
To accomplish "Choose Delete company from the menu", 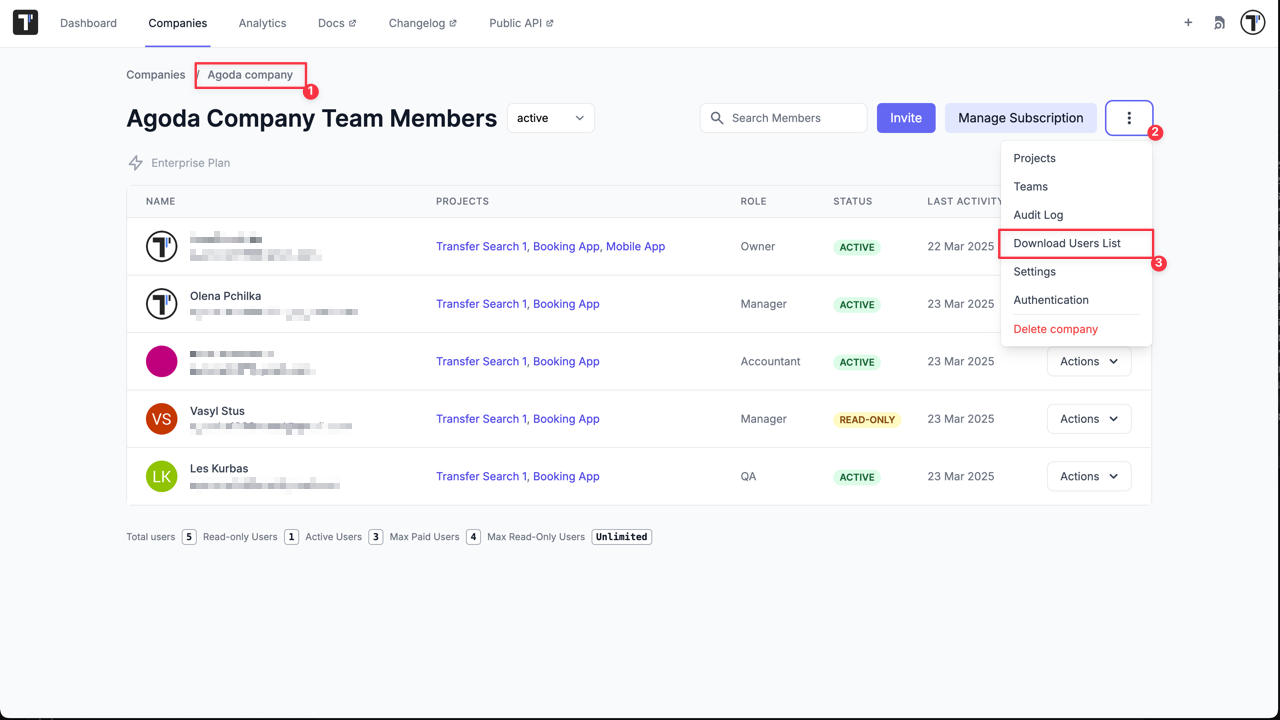I will click(x=1055, y=328).
